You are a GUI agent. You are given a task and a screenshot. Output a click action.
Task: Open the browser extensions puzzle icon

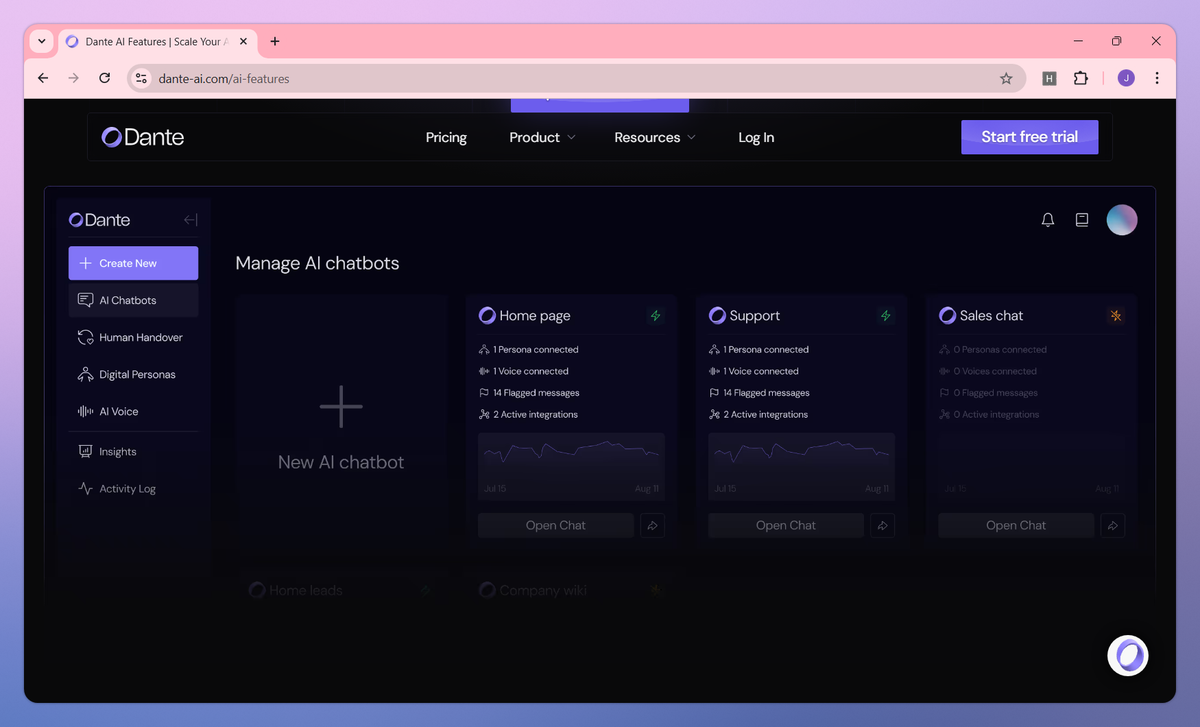point(1080,78)
